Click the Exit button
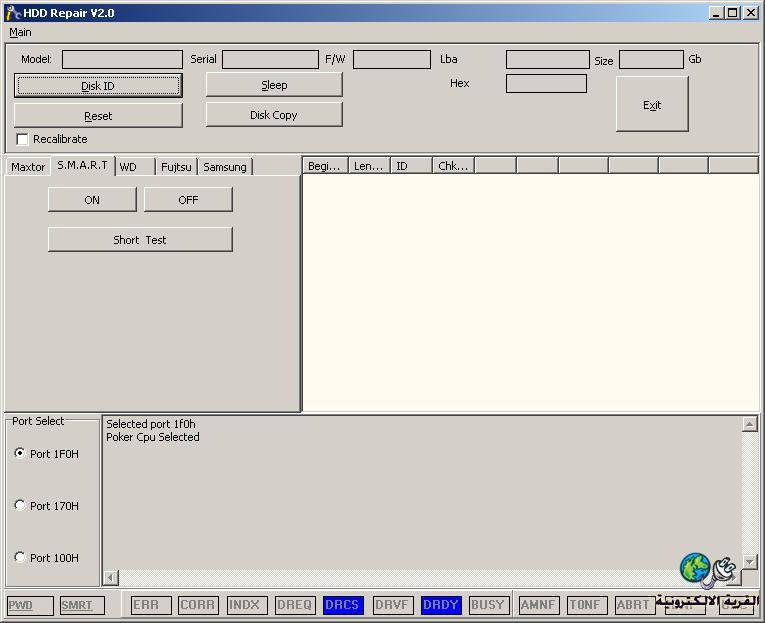 (x=652, y=104)
